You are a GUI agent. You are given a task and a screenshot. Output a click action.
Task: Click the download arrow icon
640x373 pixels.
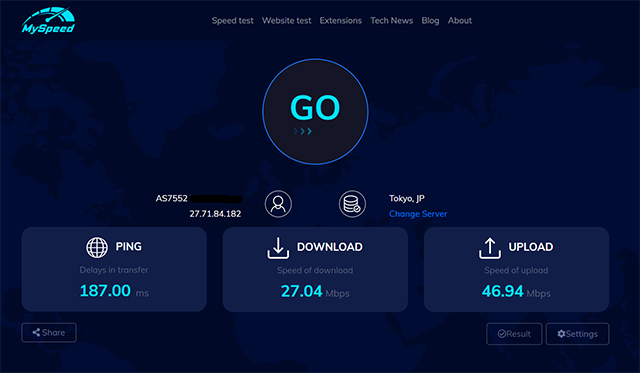[278, 248]
